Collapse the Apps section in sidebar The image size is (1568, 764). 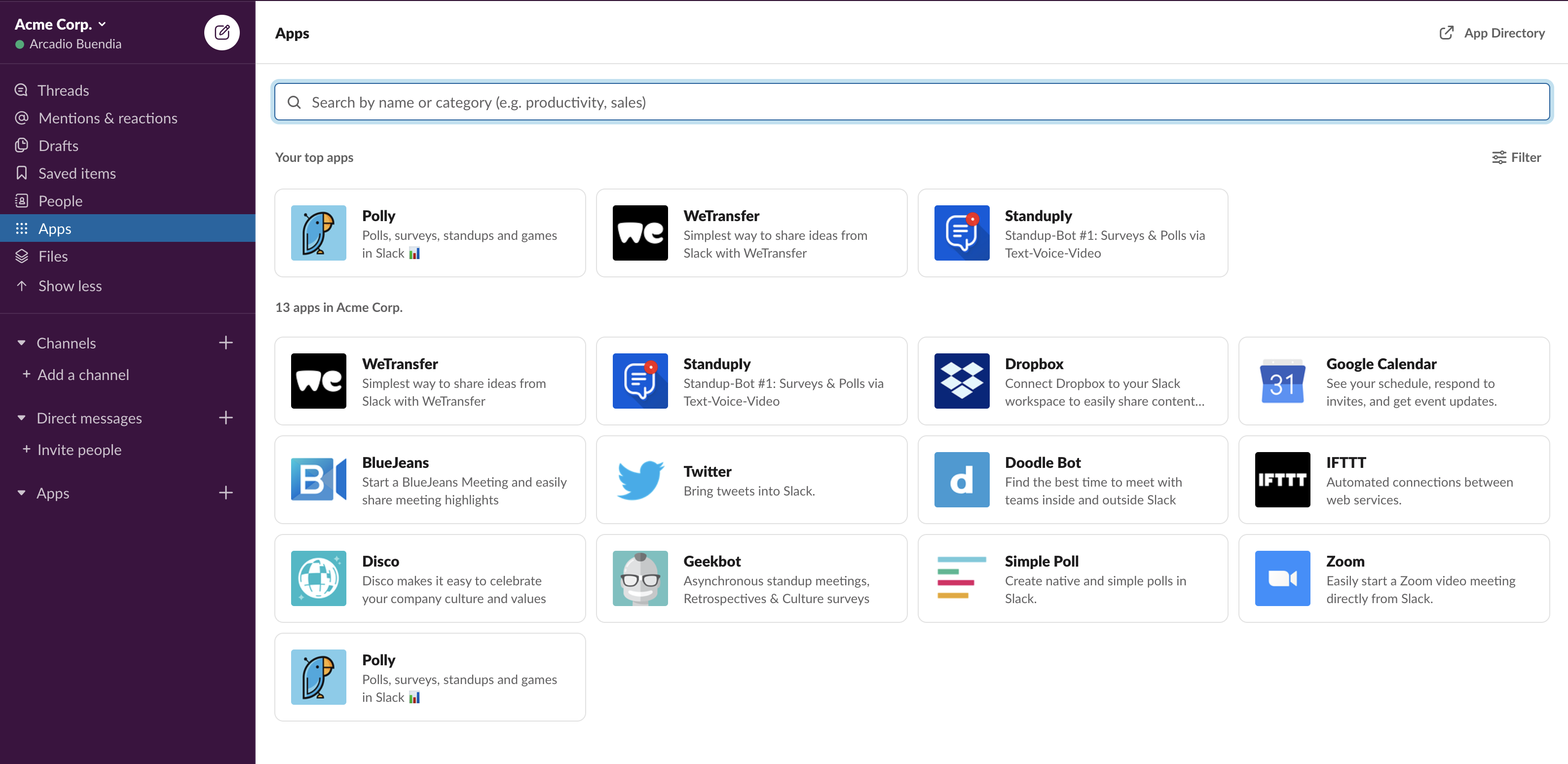tap(22, 492)
